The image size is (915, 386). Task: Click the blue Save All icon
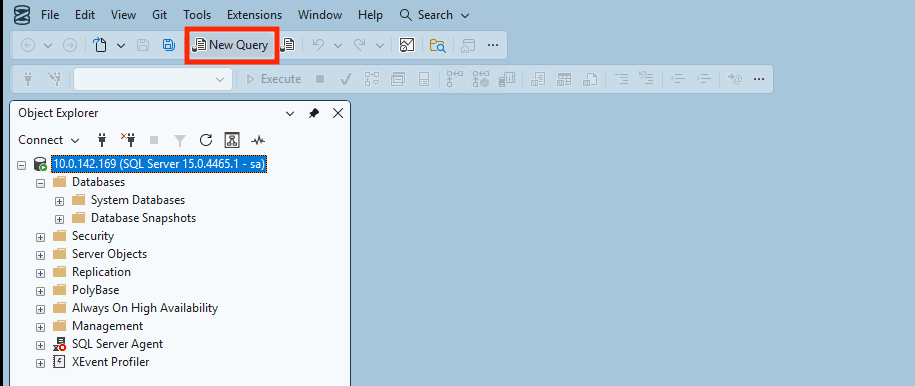169,46
